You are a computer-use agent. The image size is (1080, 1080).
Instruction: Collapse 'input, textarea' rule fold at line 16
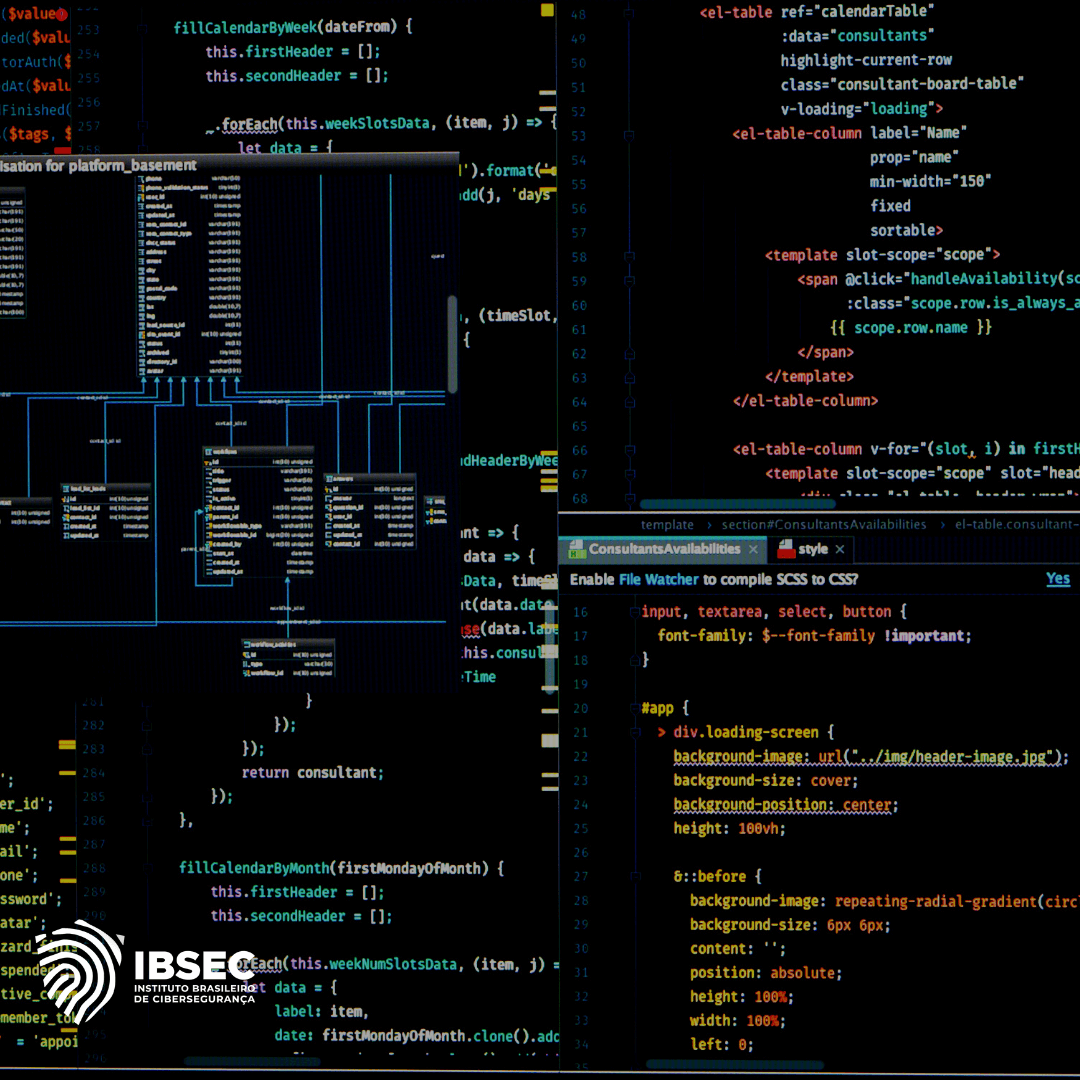(634, 612)
